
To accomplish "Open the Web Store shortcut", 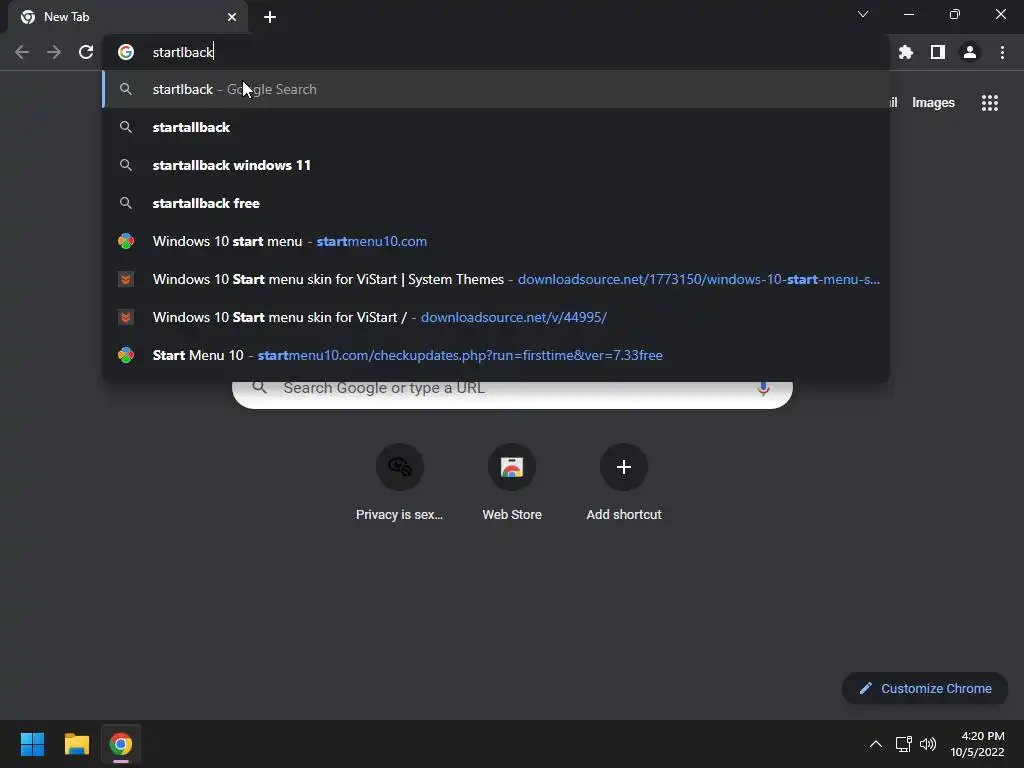I will tap(512, 484).
